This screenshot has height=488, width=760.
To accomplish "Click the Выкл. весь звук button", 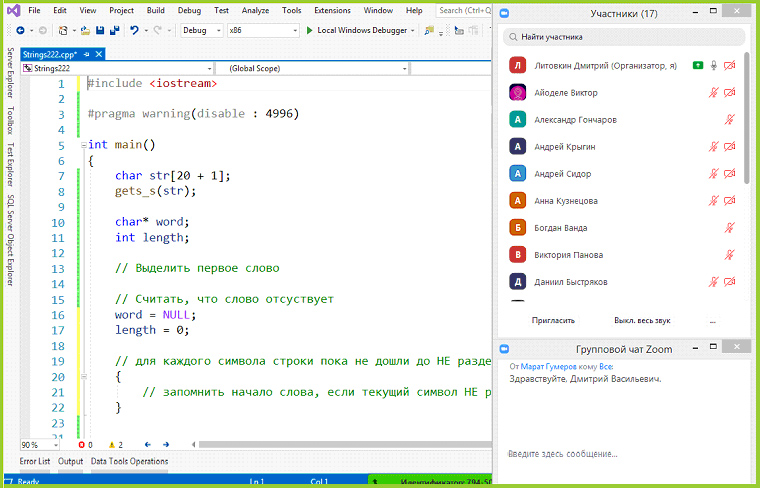I will click(641, 321).
